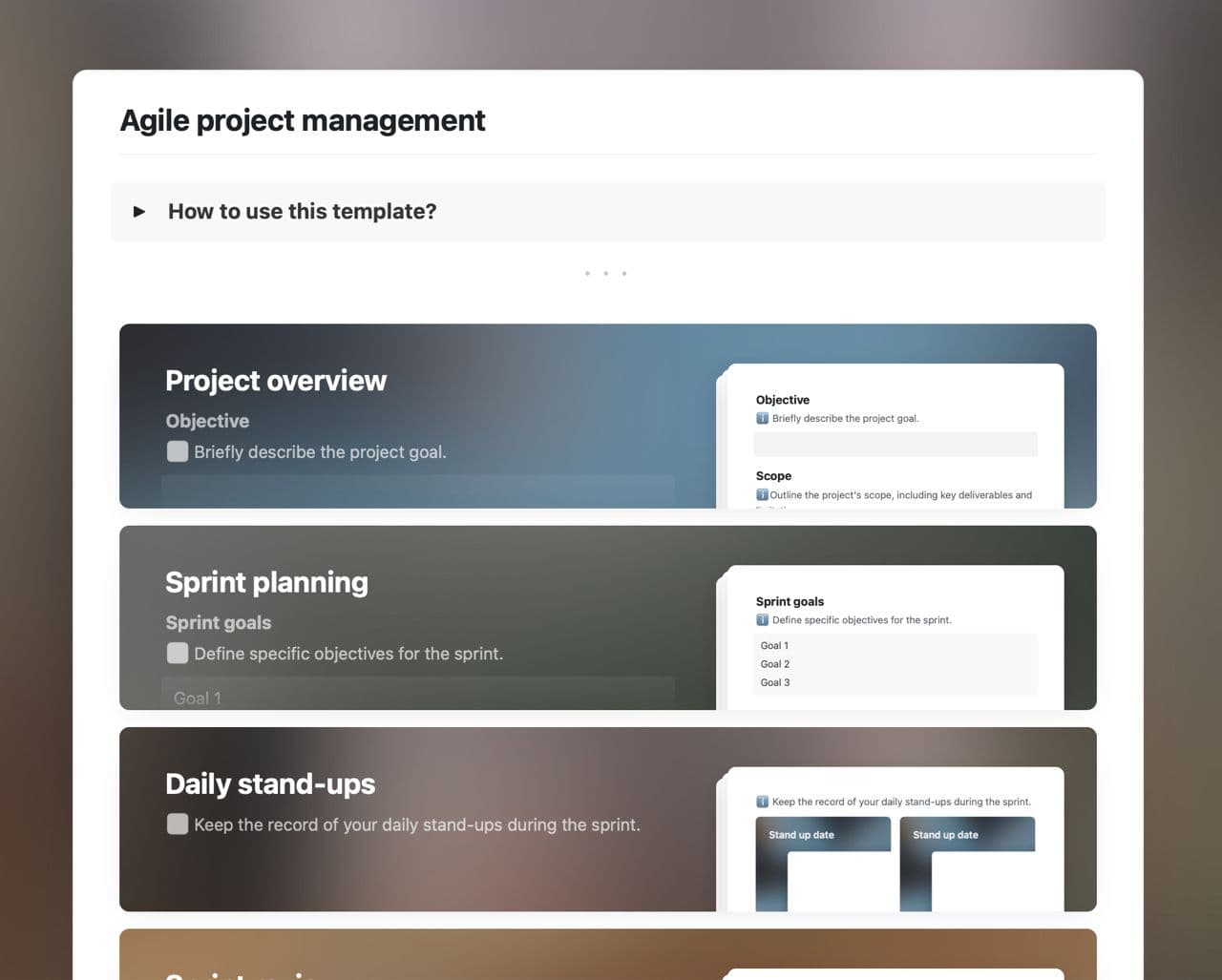The width and height of the screenshot is (1222, 980).
Task: Click large icon before "Briefly describe the project goal."
Action: coord(178,451)
